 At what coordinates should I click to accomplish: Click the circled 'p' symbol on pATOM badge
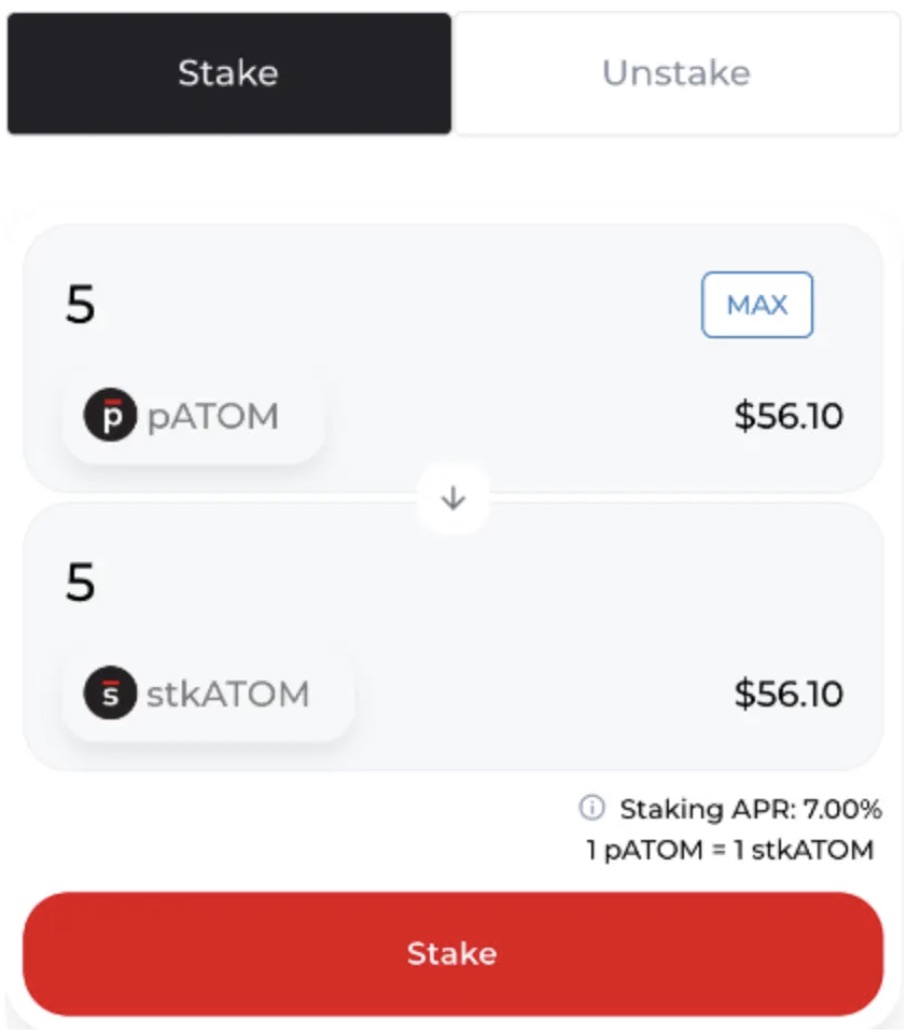pyautogui.click(x=110, y=416)
